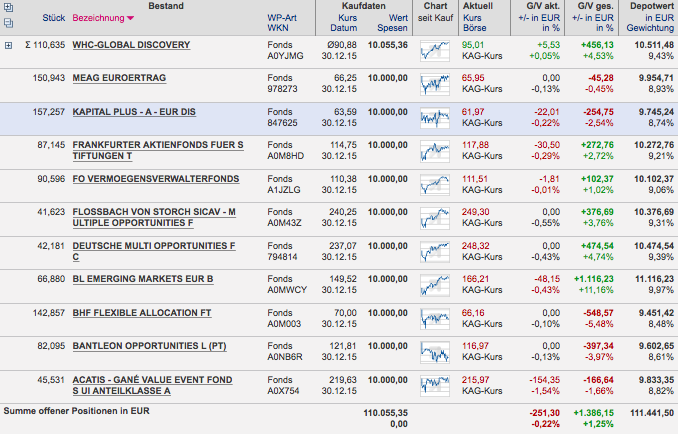The image size is (678, 434).
Task: Open the WHC-GLOBAL DISCOVERY fund link
Action: (131, 45)
